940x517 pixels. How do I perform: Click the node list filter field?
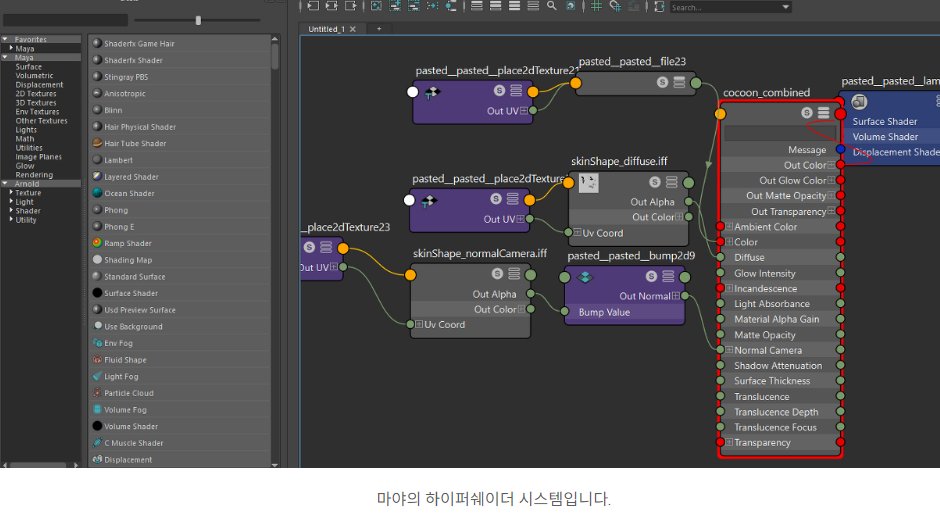pyautogui.click(x=65, y=20)
